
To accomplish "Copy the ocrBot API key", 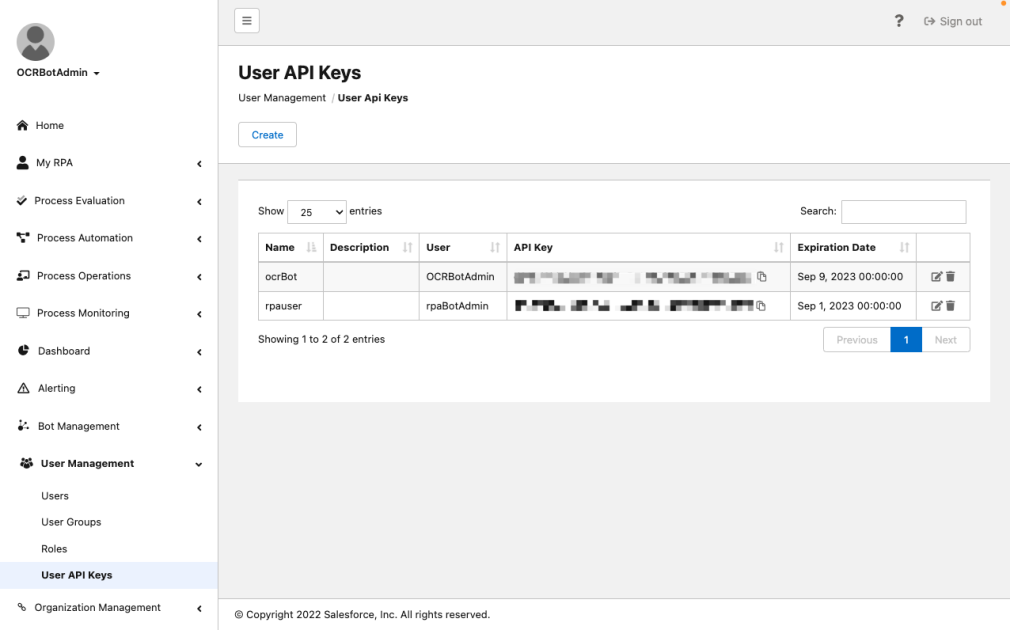I will [763, 278].
